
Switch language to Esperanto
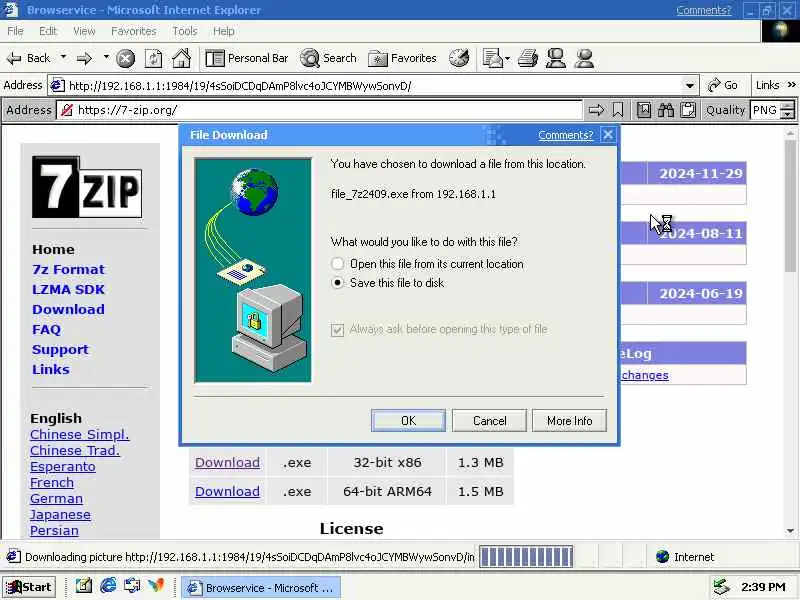(x=63, y=466)
